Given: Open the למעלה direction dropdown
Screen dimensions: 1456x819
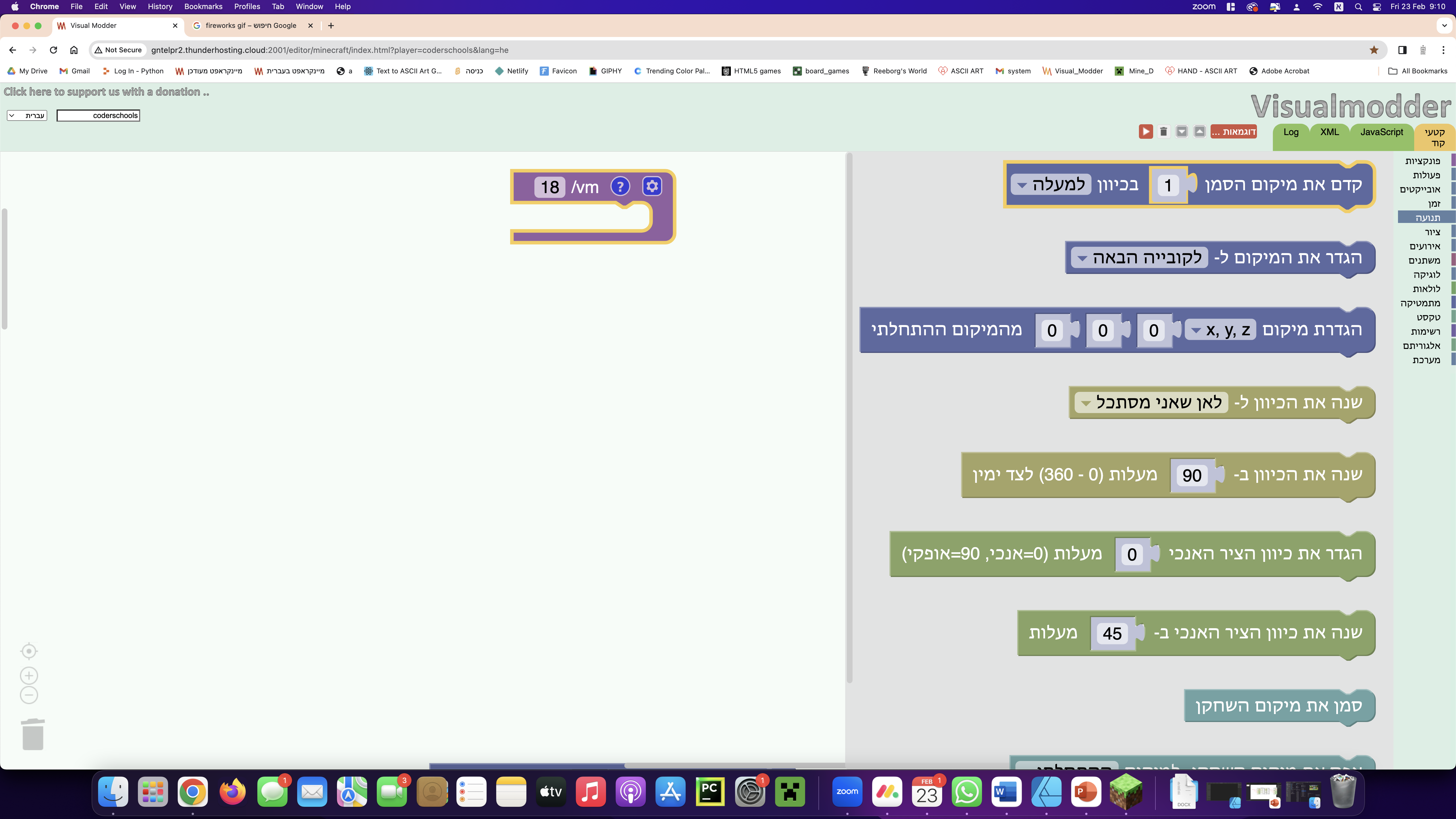Looking at the screenshot, I should [1051, 185].
